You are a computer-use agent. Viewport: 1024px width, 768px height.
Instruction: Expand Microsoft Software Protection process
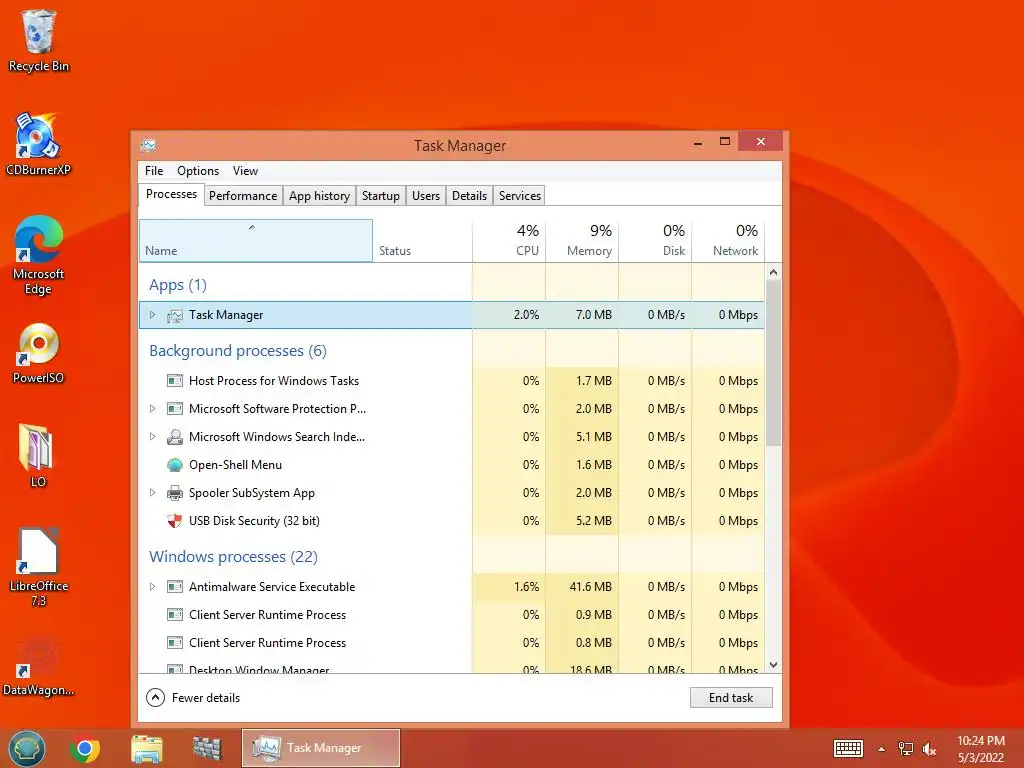click(x=152, y=409)
